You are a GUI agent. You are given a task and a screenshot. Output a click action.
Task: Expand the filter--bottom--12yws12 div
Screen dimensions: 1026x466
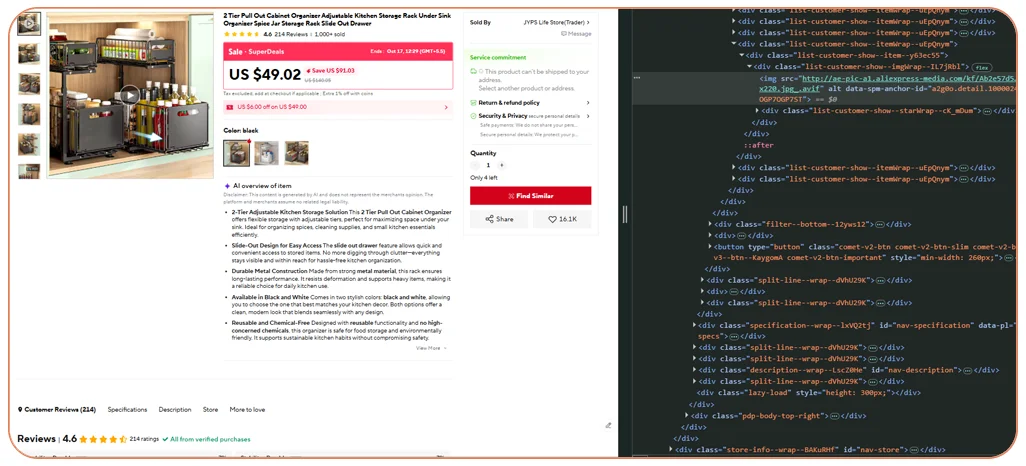(x=710, y=224)
